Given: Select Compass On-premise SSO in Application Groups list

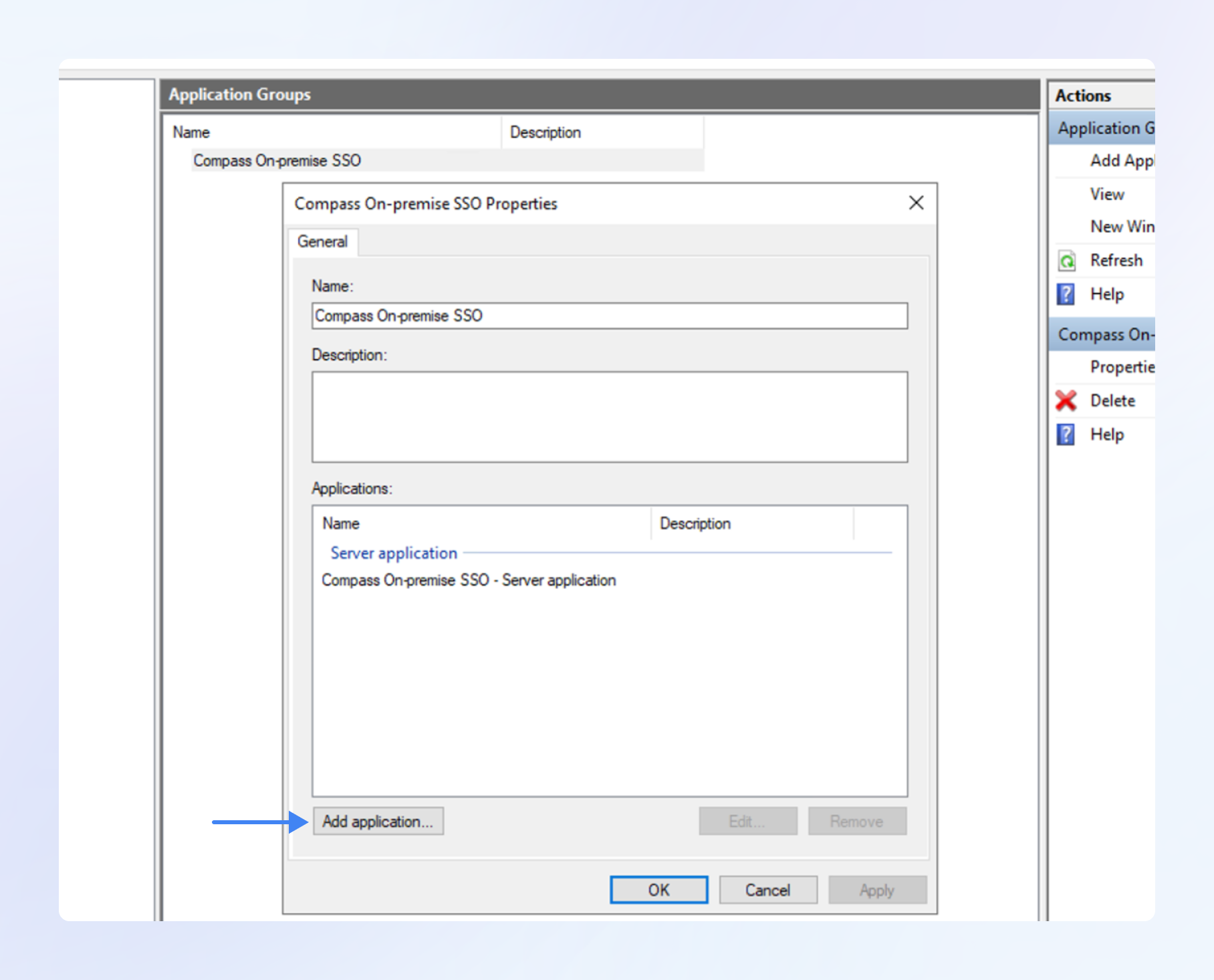Looking at the screenshot, I should pyautogui.click(x=277, y=160).
